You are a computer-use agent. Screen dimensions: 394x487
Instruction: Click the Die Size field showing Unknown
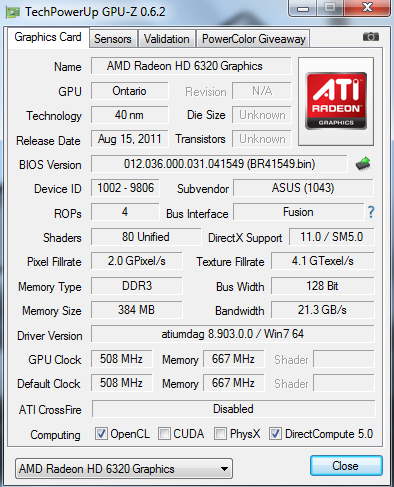pos(262,115)
